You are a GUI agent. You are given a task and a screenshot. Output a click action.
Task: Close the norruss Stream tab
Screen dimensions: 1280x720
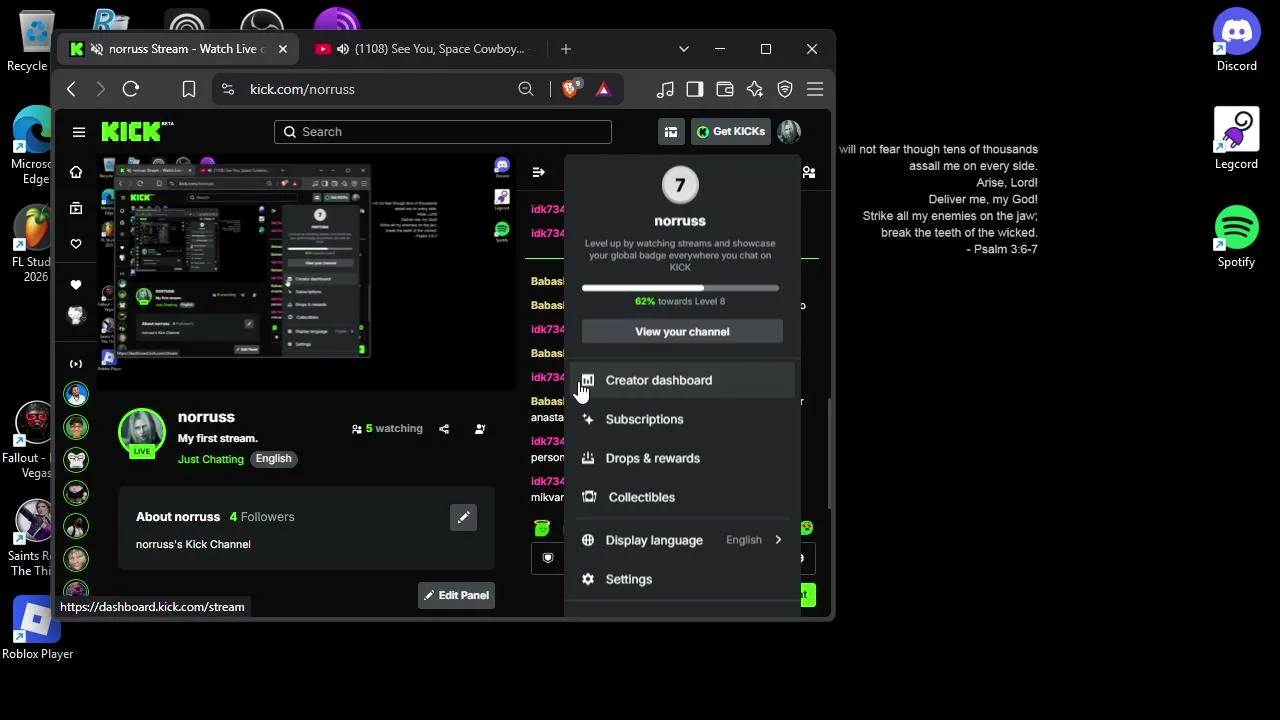pyautogui.click(x=283, y=49)
